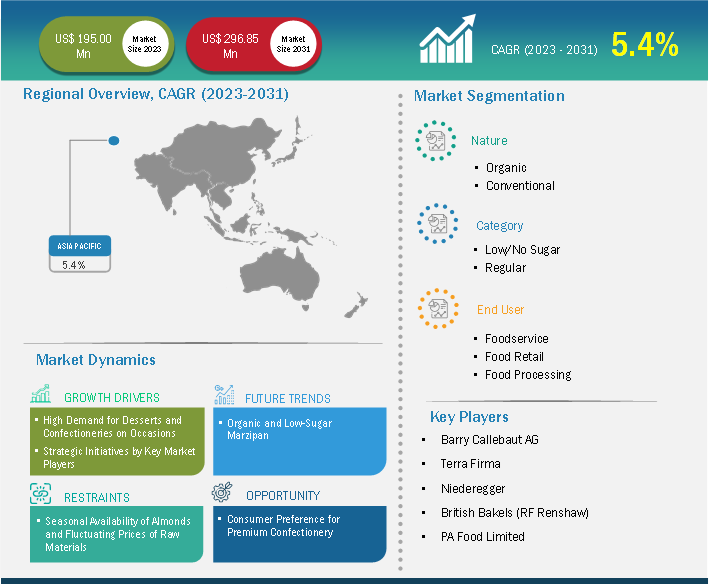This screenshot has height=586, width=709.
Task: Click the Nature segmentation dotted circle icon
Action: (435, 141)
